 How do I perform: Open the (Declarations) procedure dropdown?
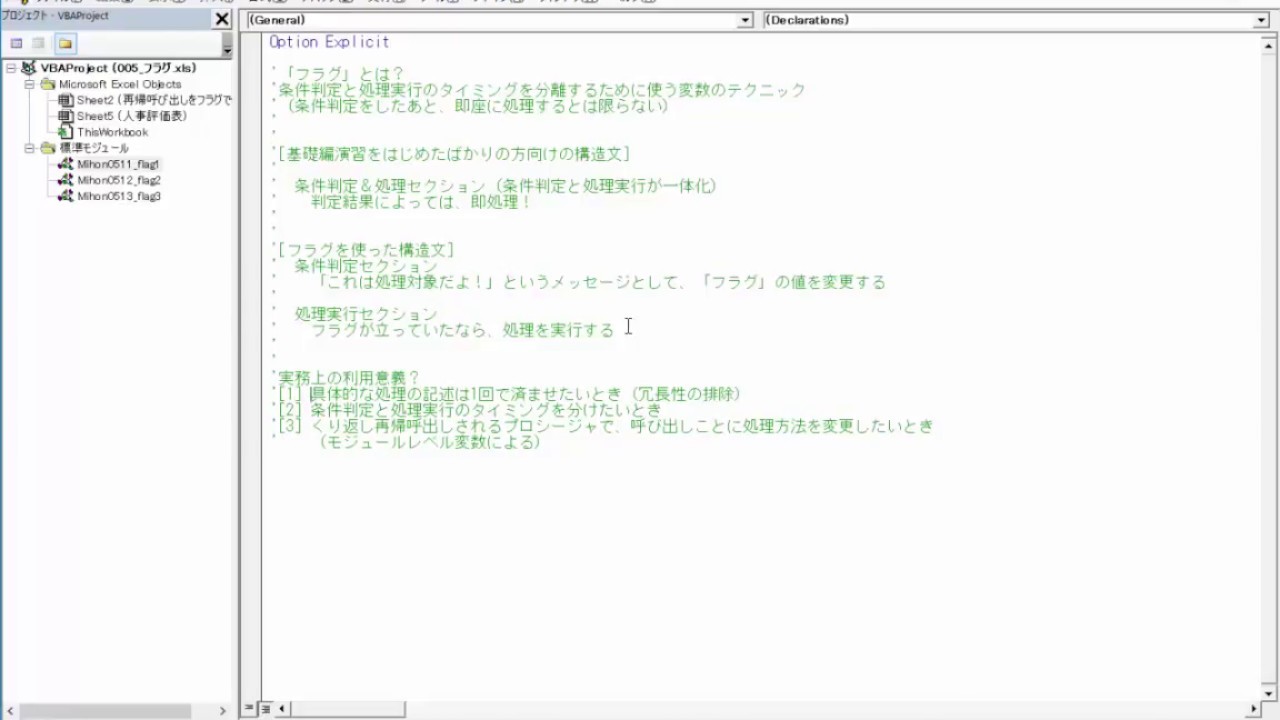tap(1261, 20)
